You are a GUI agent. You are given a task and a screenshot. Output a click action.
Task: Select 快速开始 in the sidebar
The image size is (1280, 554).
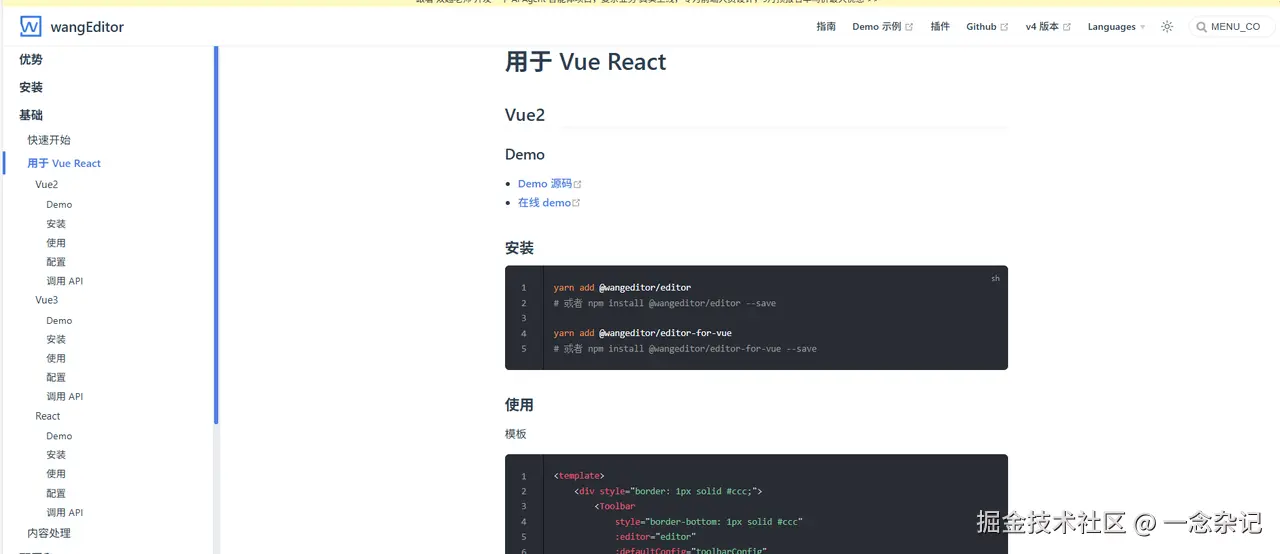(49, 140)
